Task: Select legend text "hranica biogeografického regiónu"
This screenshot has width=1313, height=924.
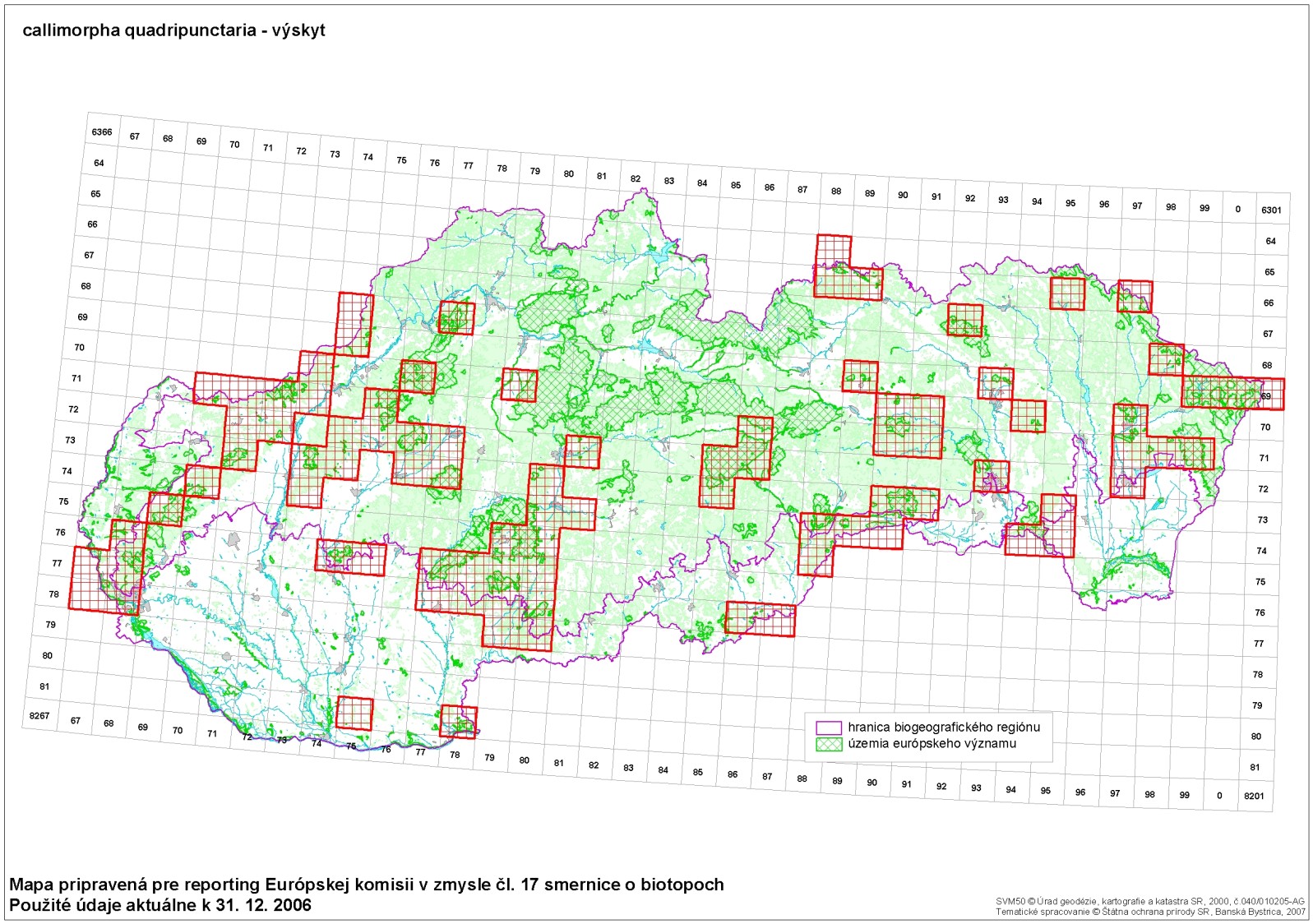Action: point(944,728)
